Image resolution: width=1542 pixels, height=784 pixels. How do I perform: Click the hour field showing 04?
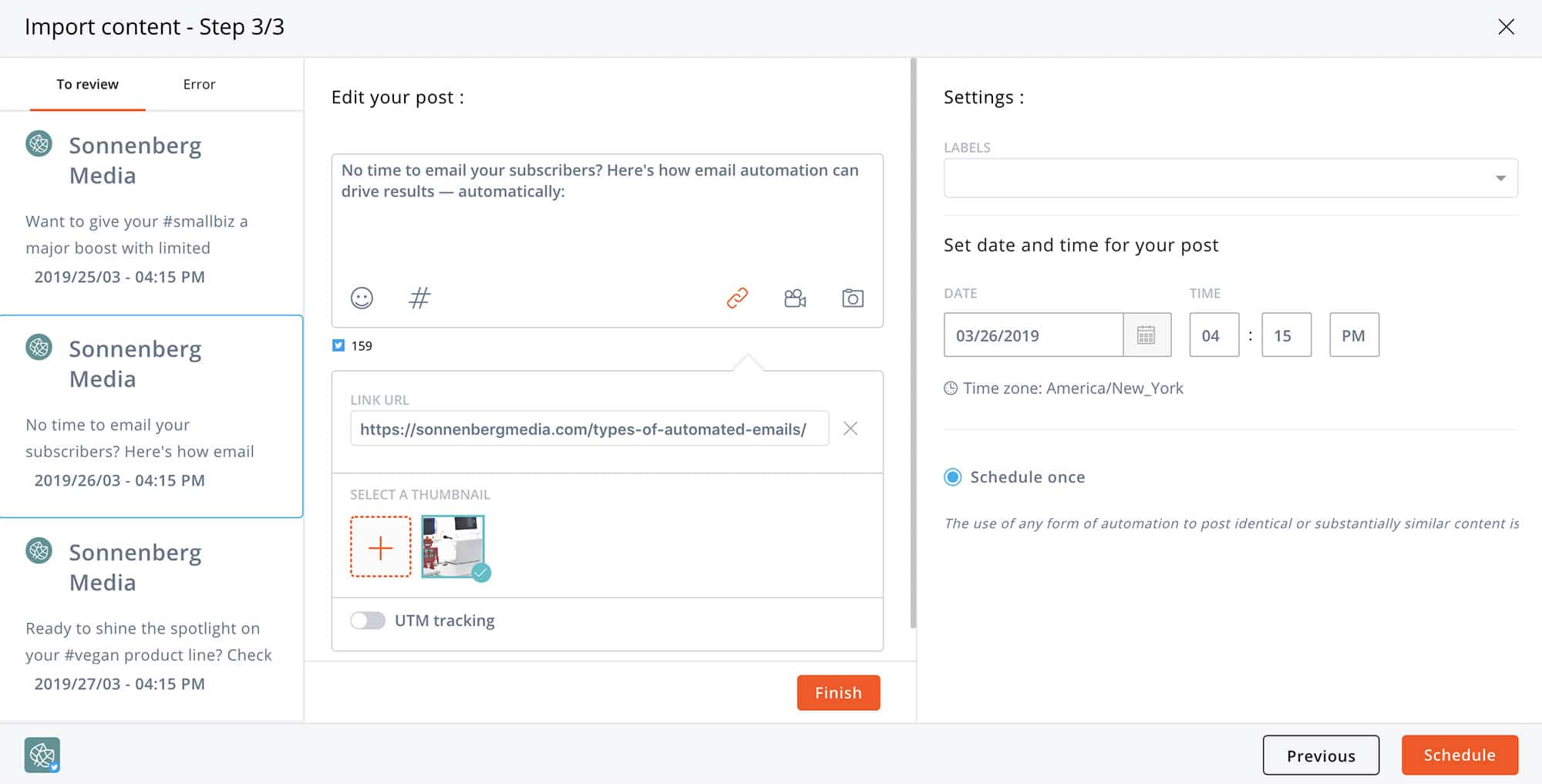(1214, 335)
